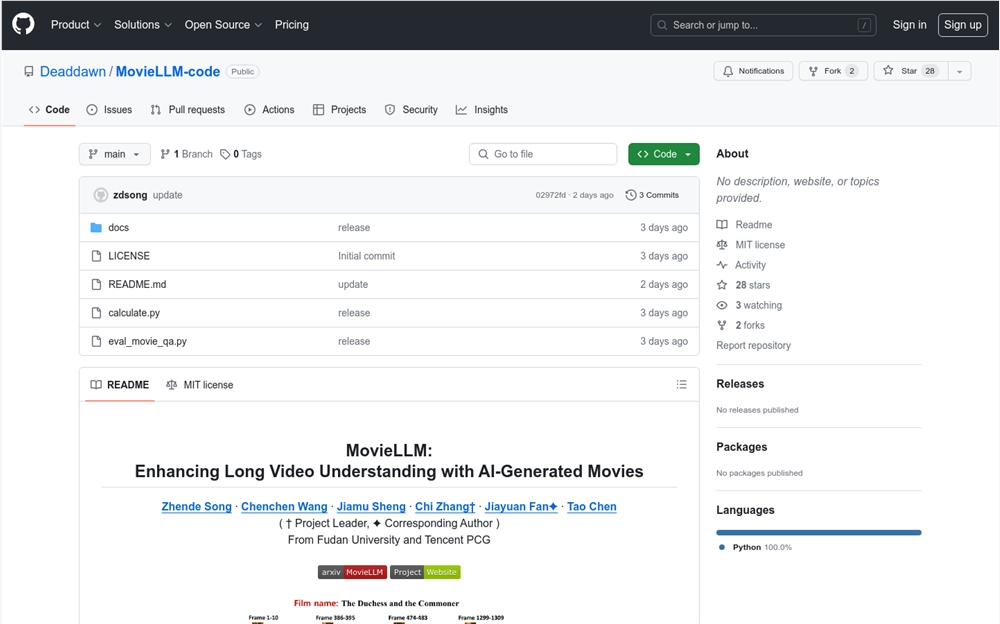
Task: Open the 3 watching eye link
Action: [749, 305]
